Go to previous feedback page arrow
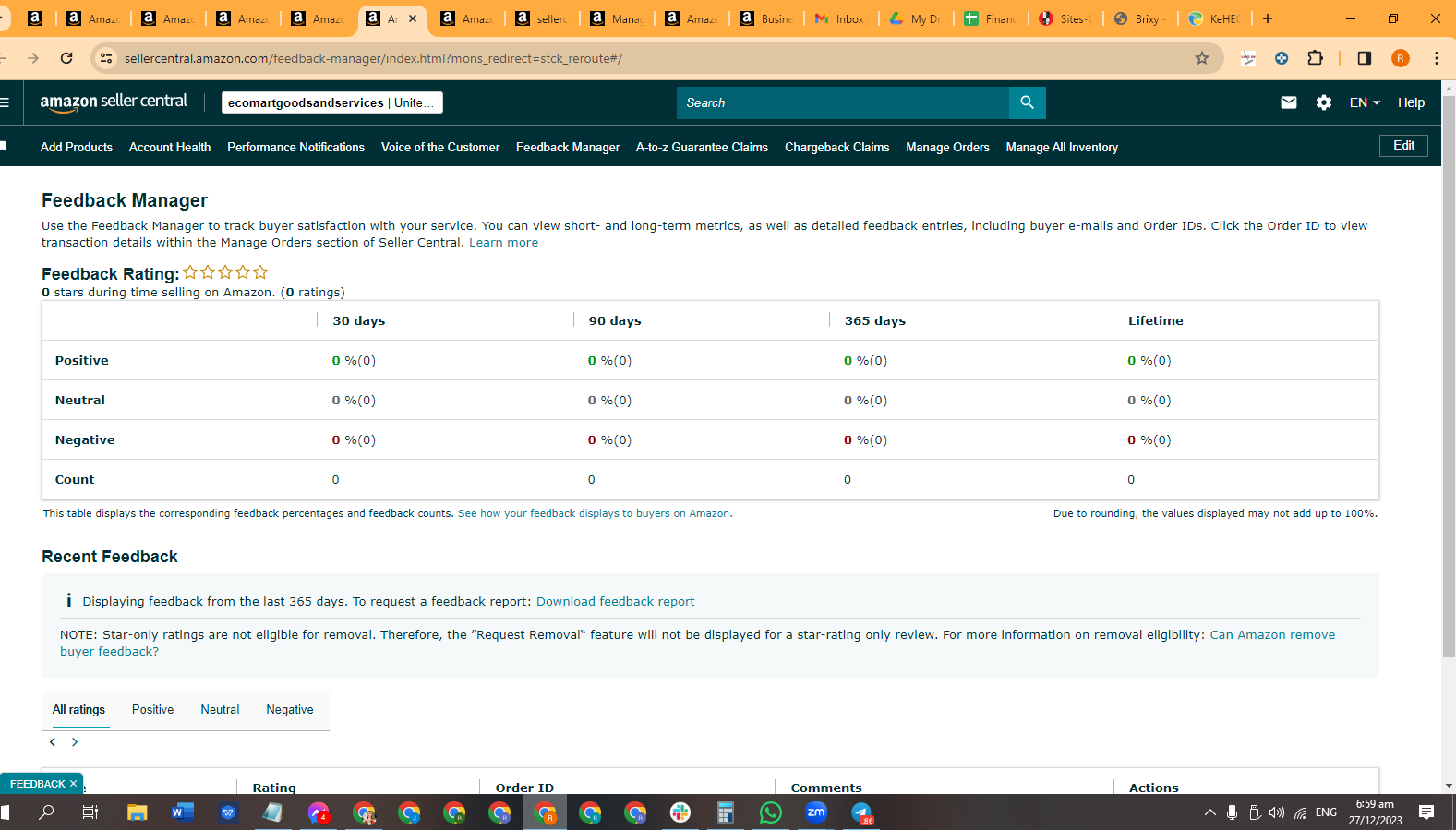The image size is (1456, 830). pos(53,742)
